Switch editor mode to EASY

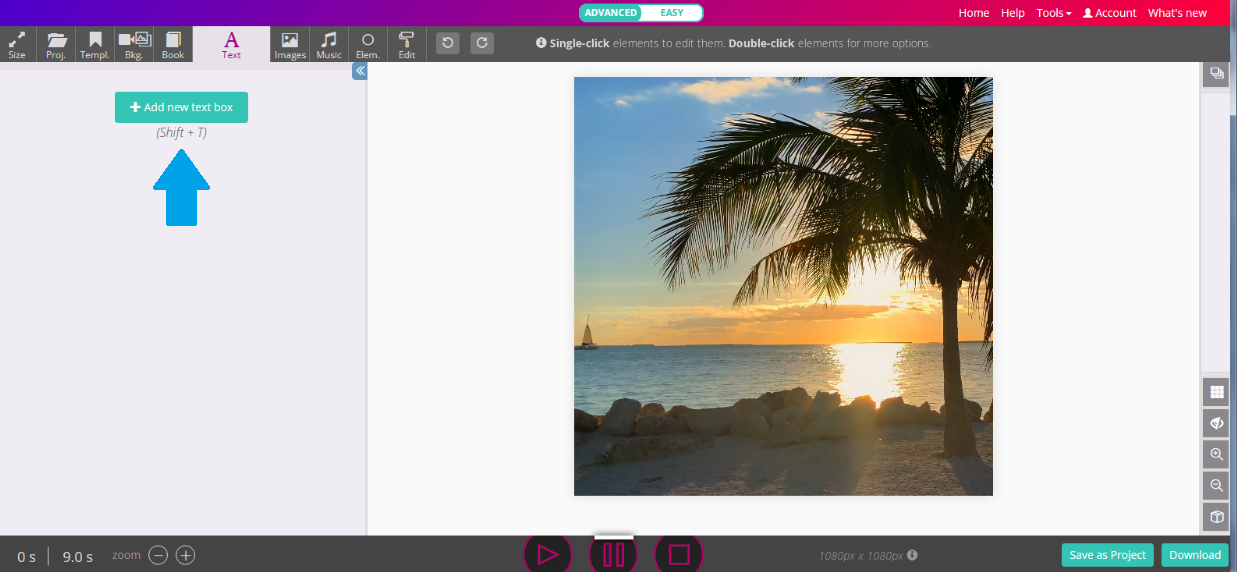coord(672,13)
